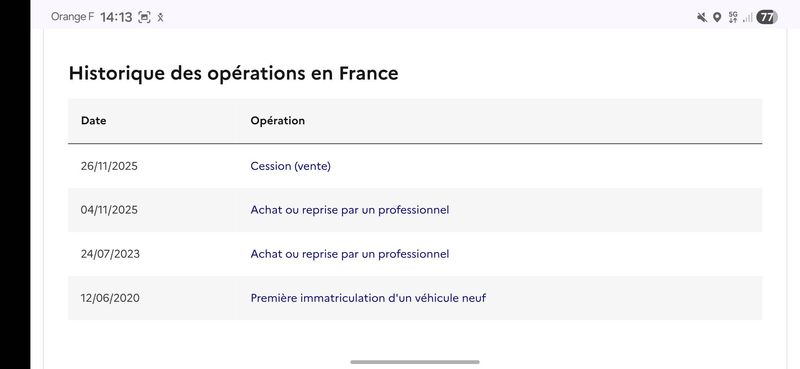
Task: Tap the bottom navigation gesture bar
Action: click(415, 362)
